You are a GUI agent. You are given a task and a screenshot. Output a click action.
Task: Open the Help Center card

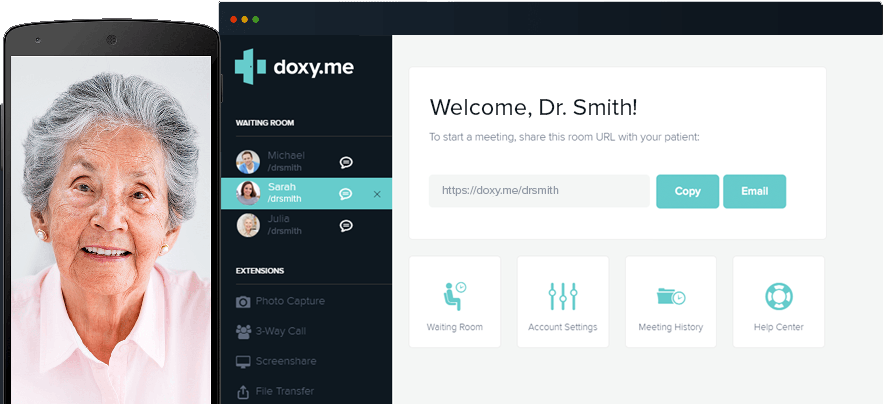click(x=779, y=301)
